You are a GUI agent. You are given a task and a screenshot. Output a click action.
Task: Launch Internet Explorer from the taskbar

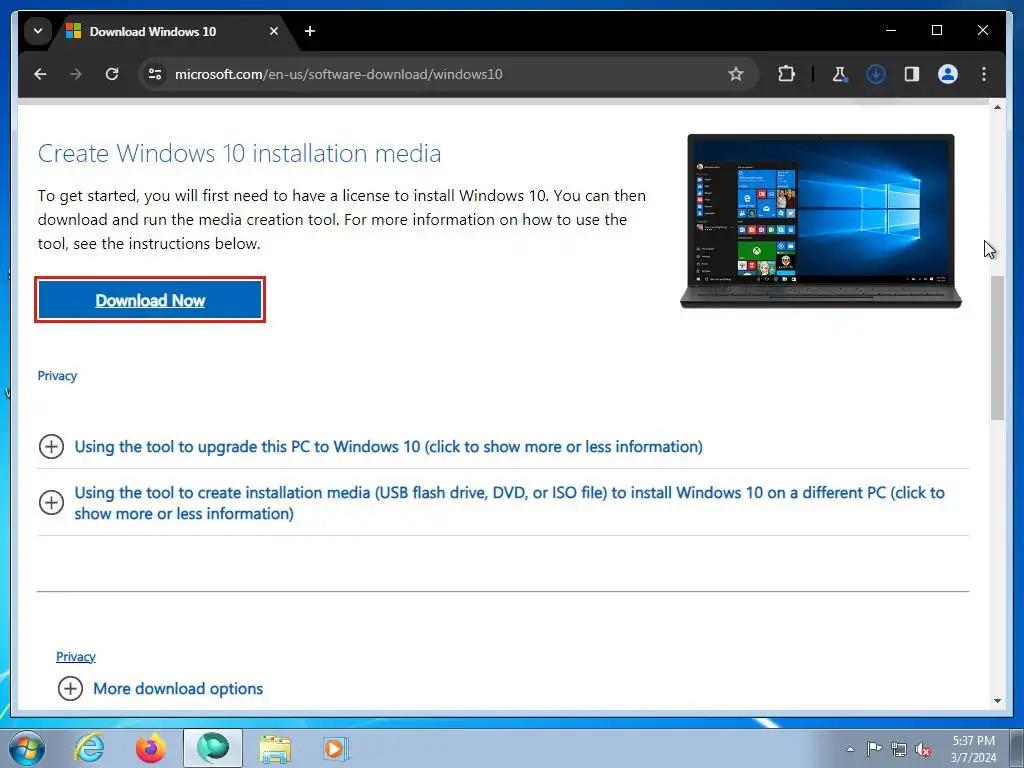pyautogui.click(x=89, y=748)
